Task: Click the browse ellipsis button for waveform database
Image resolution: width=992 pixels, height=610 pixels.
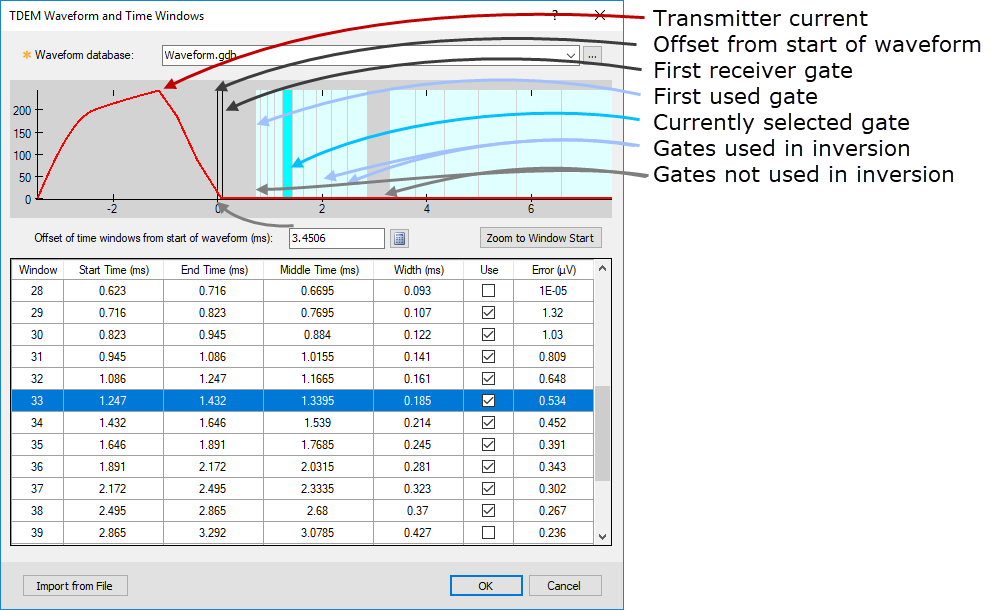Action: pos(593,55)
